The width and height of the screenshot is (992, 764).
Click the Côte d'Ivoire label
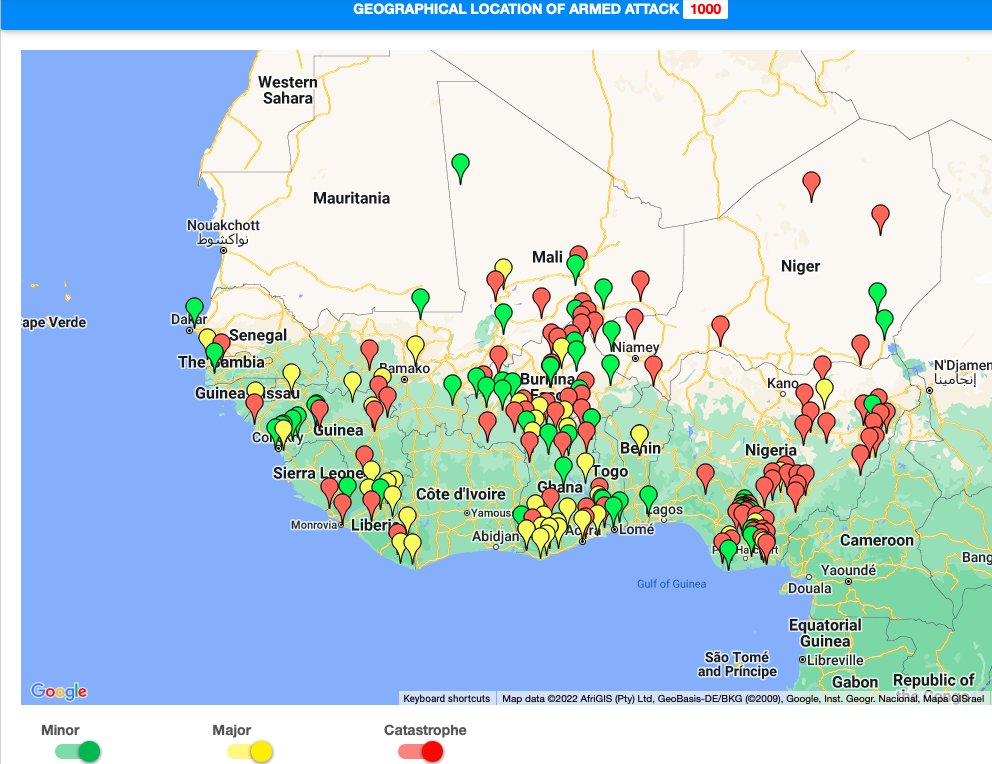[461, 494]
